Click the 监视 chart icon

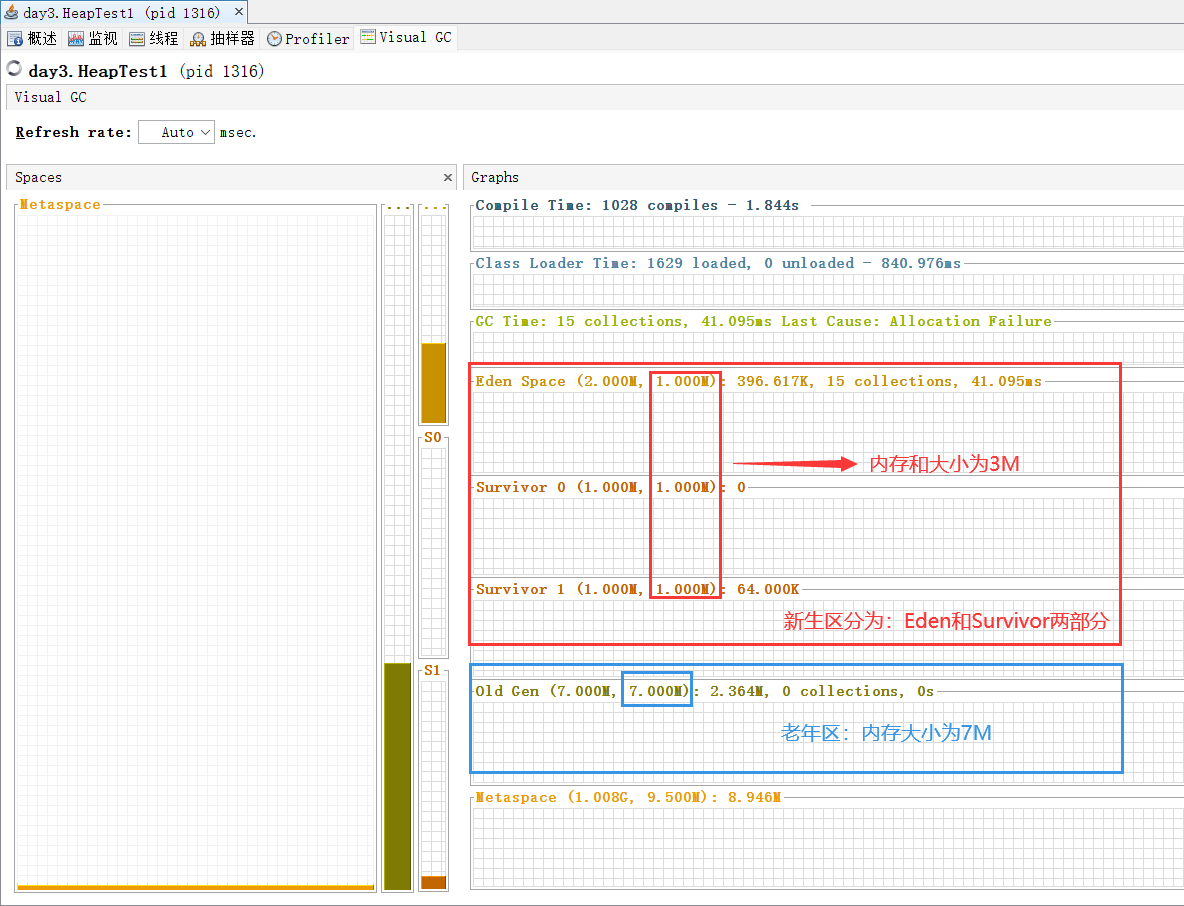click(x=76, y=39)
